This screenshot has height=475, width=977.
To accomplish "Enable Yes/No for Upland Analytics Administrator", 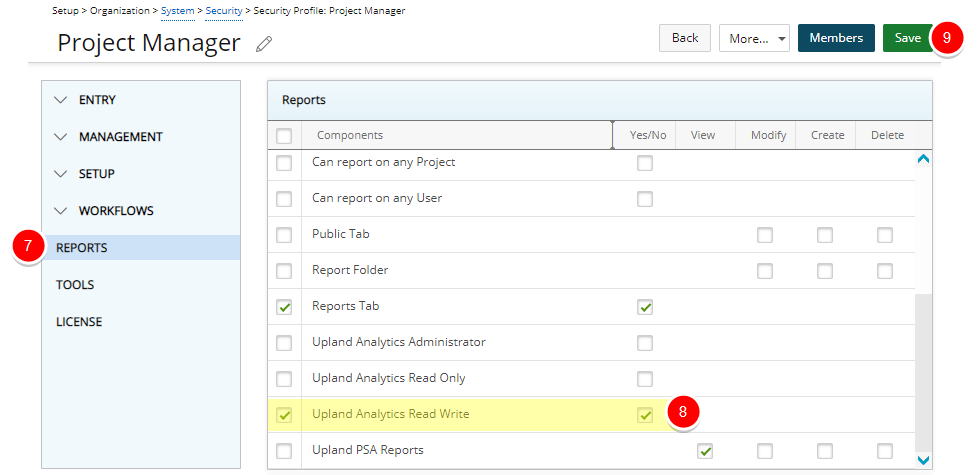I will (x=645, y=343).
